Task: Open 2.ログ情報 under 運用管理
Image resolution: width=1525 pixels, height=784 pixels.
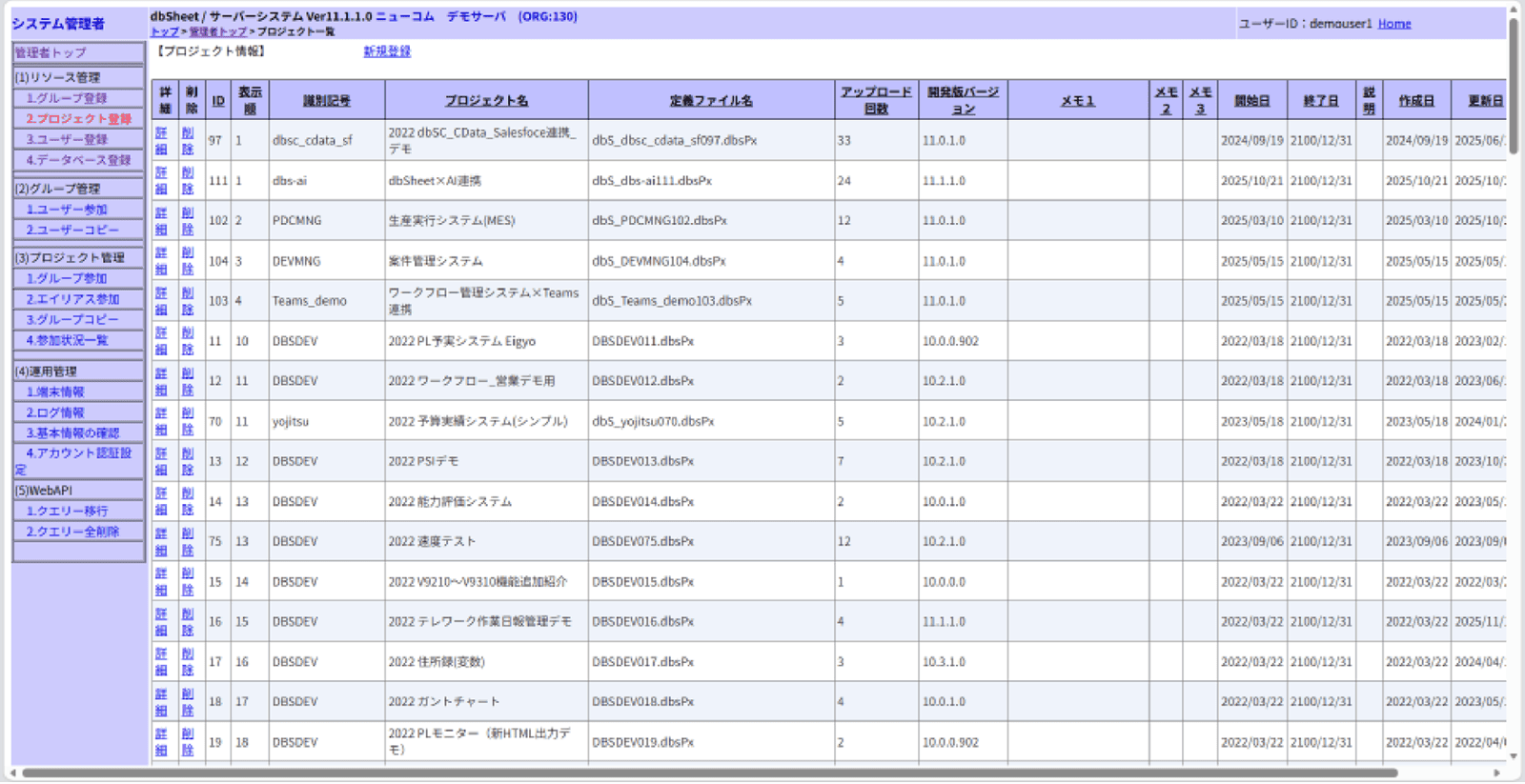Action: pyautogui.click(x=55, y=412)
